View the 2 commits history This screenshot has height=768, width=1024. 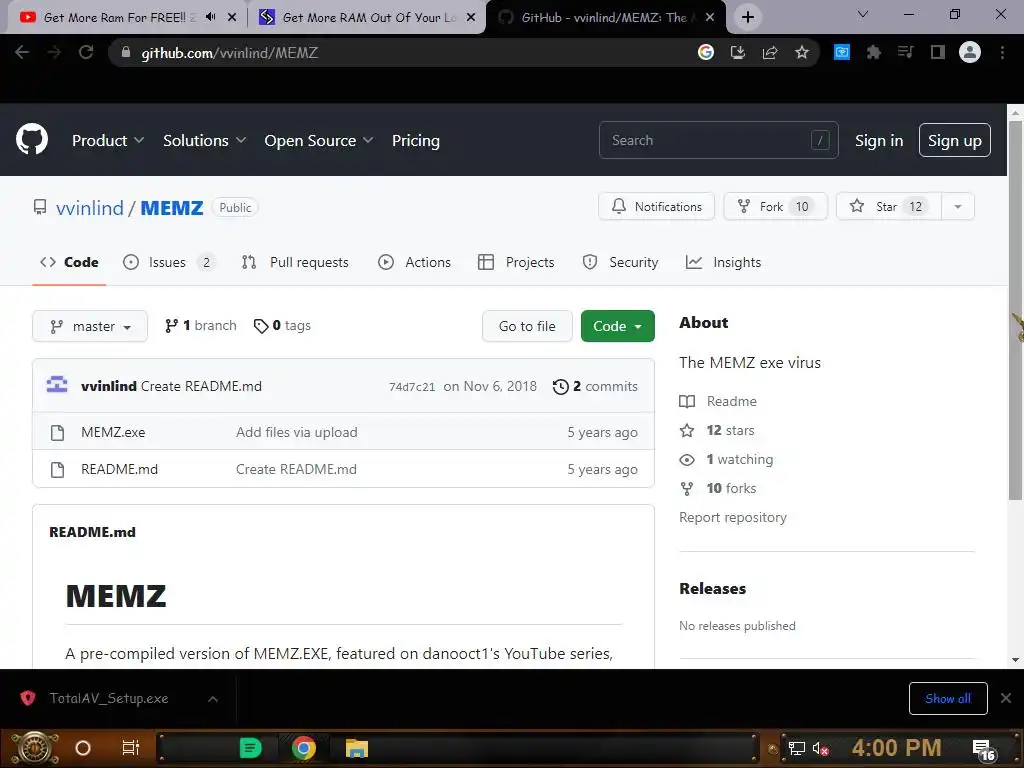tap(595, 386)
